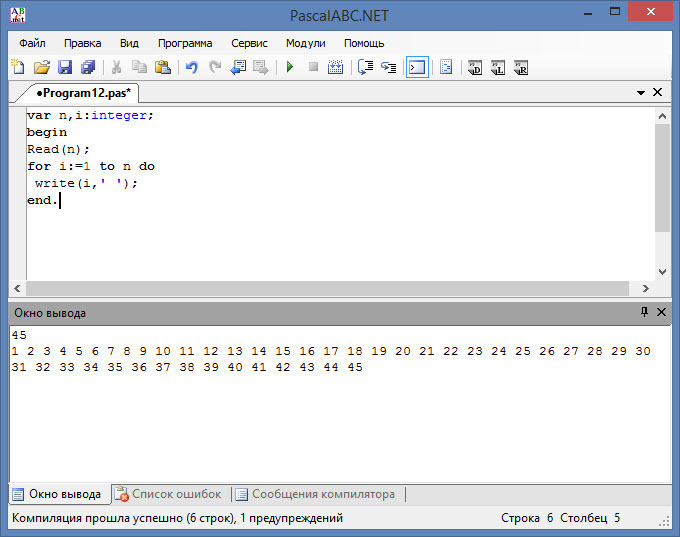Click the Save all icon
Screen dimensions: 680x537
click(x=88, y=67)
